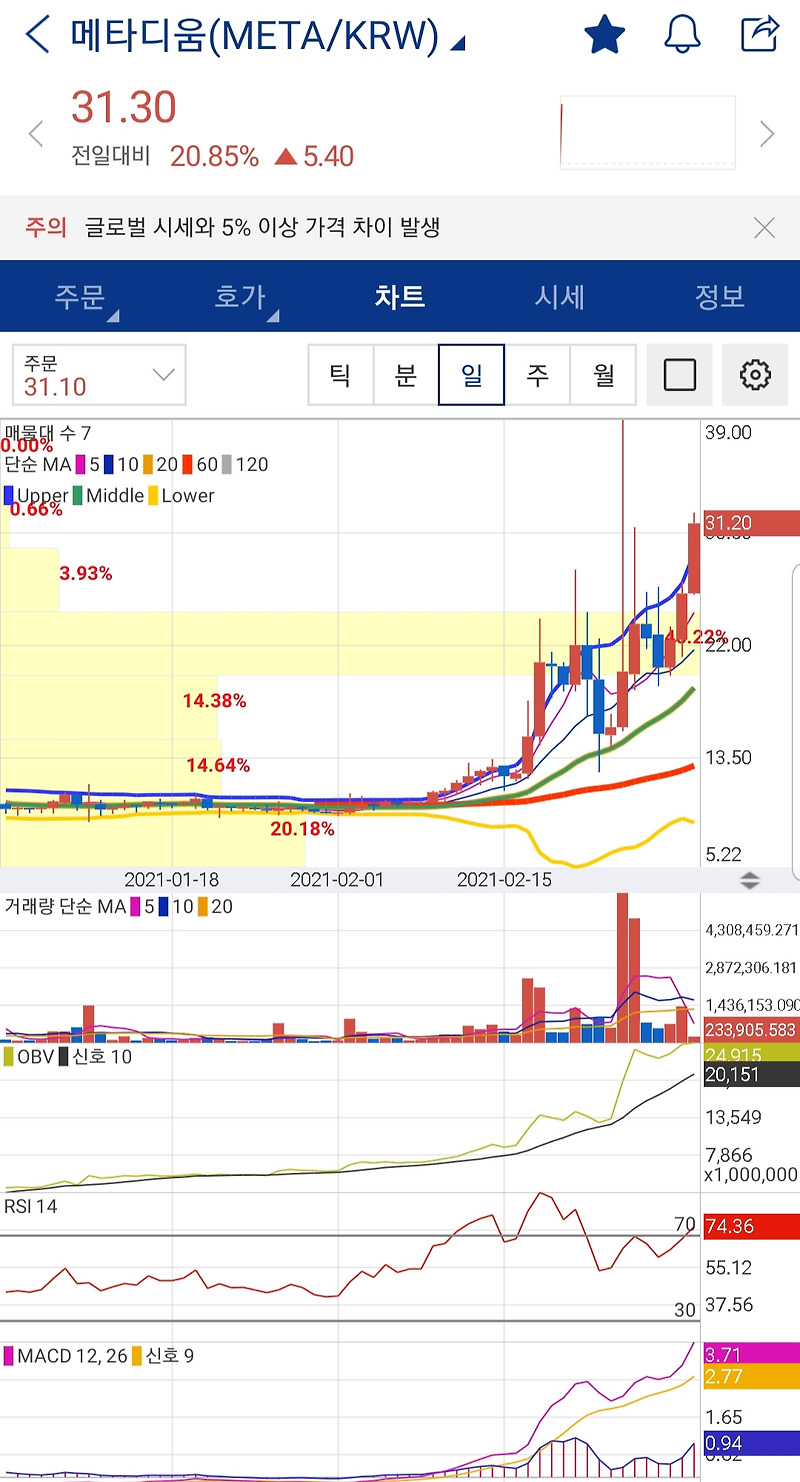Tap the 14.38% volume profile label
This screenshot has height=1482, width=800.
point(214,701)
